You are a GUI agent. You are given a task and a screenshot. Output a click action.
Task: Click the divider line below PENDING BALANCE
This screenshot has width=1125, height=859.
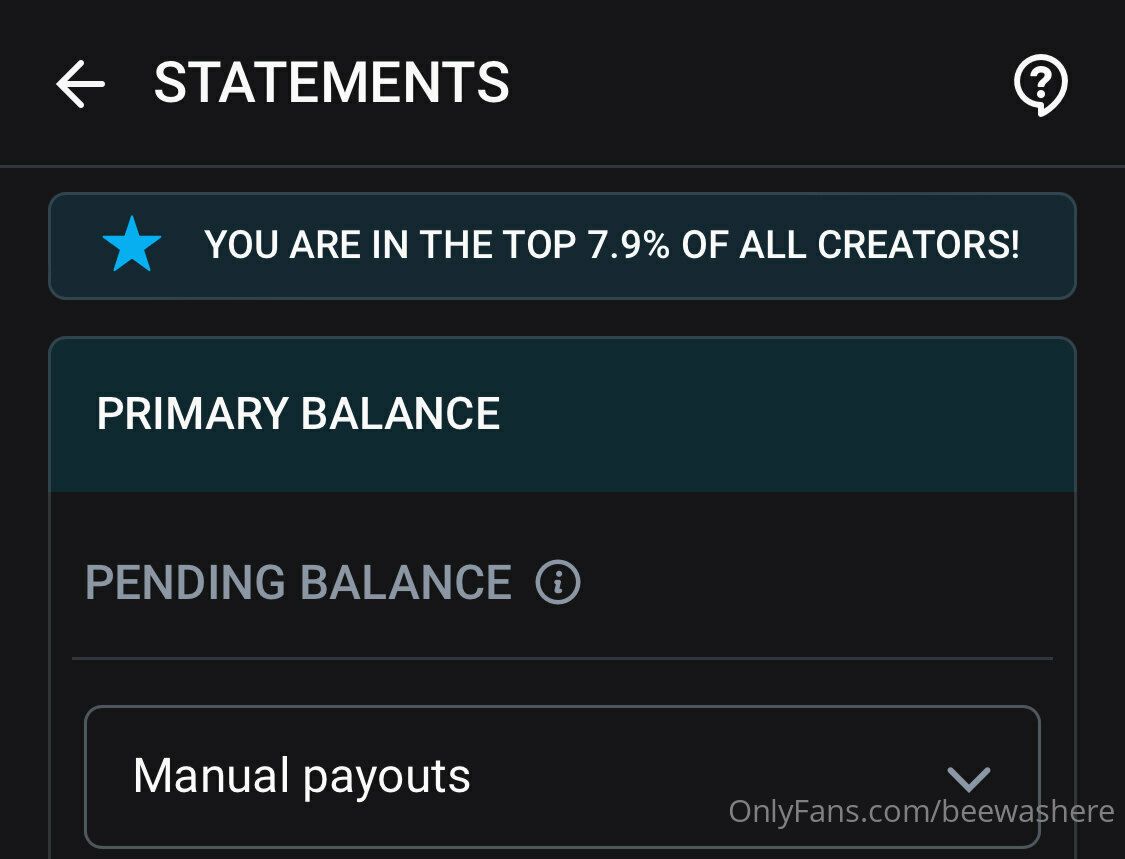pyautogui.click(x=562, y=658)
